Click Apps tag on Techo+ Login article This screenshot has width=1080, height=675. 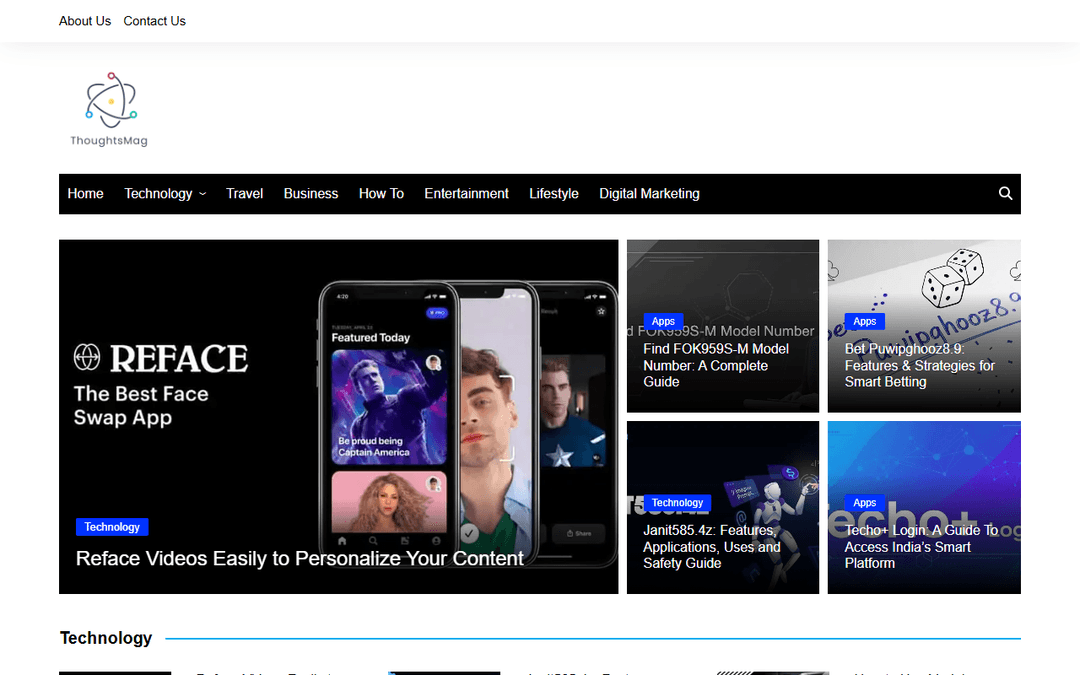864,503
